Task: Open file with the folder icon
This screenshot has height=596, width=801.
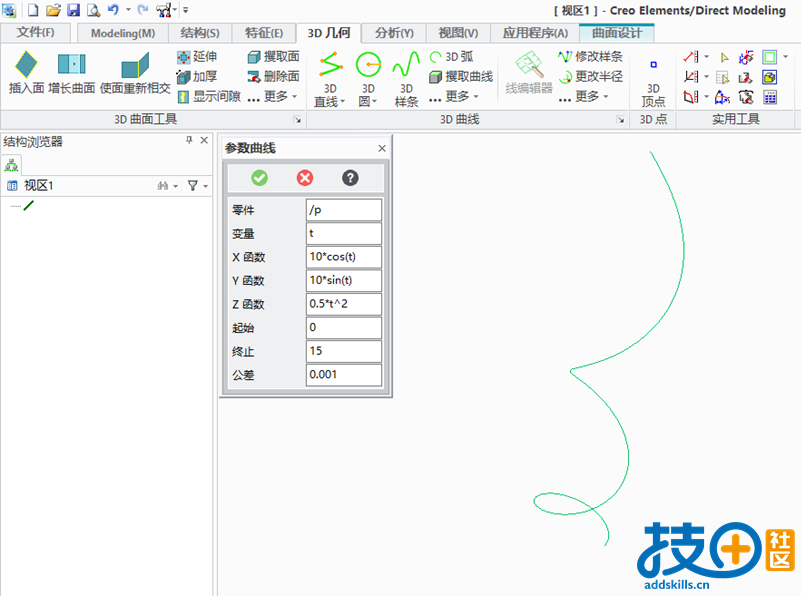Action: click(x=53, y=10)
